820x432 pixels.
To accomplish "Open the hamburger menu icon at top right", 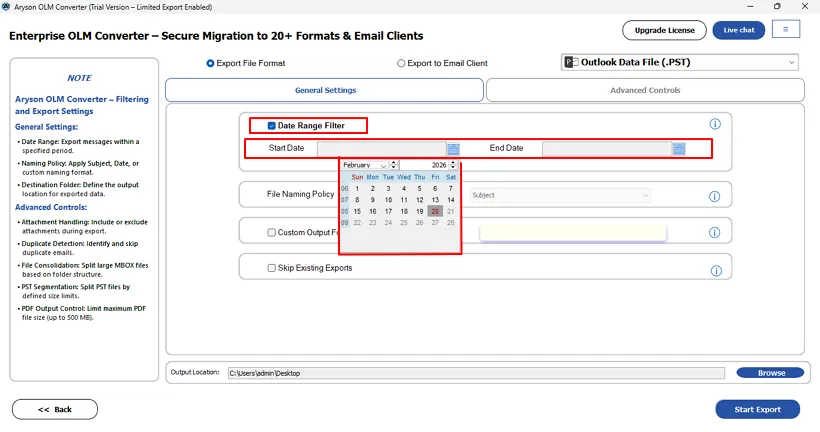I will 785,30.
